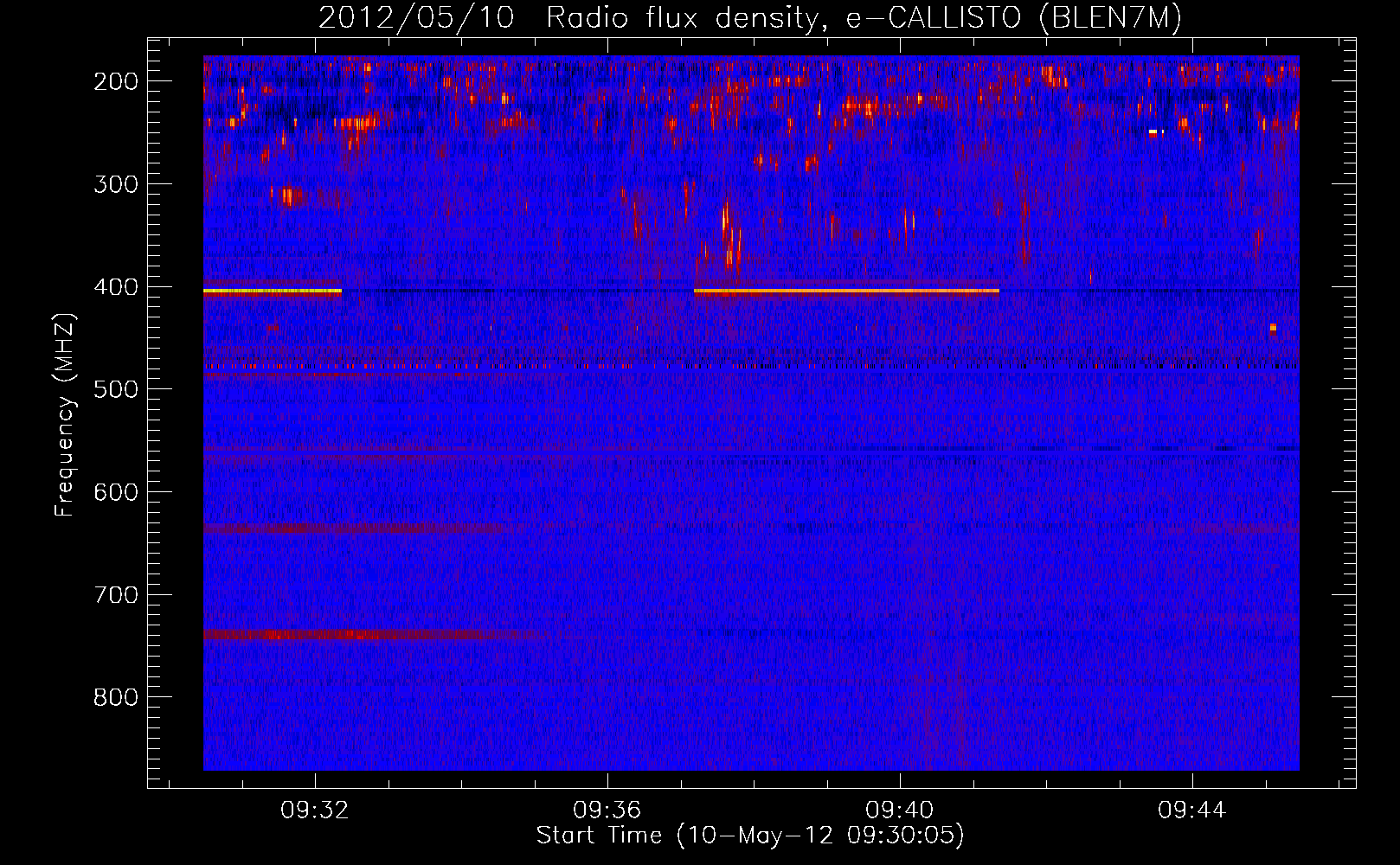Click the 09:40 time tick label
The height and width of the screenshot is (865, 1400).
pyautogui.click(x=900, y=811)
